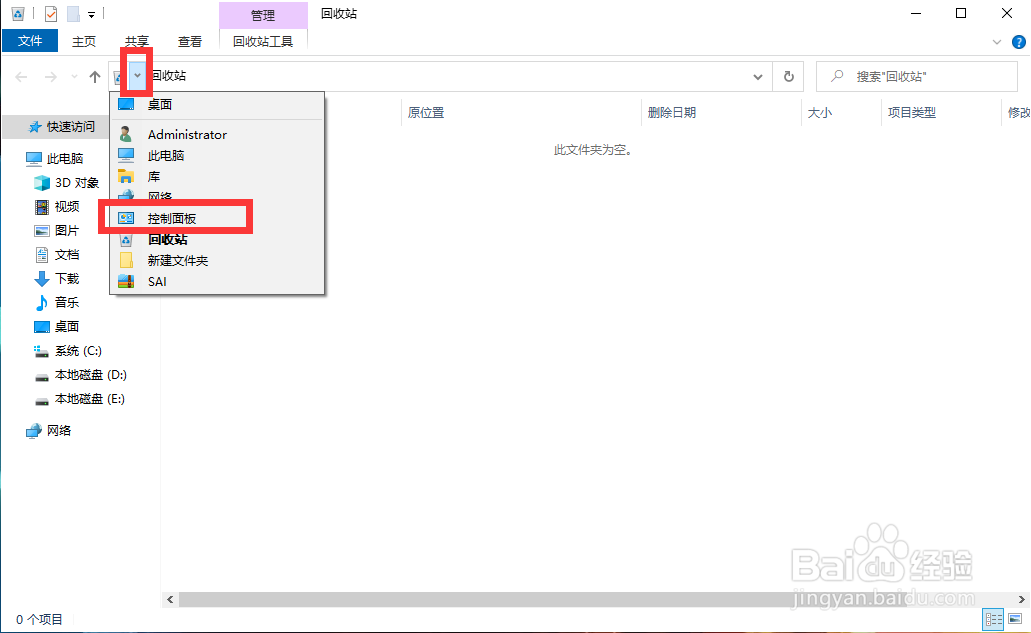
Task: Open 本地磁盘 (E:) in sidebar
Action: [x=90, y=399]
